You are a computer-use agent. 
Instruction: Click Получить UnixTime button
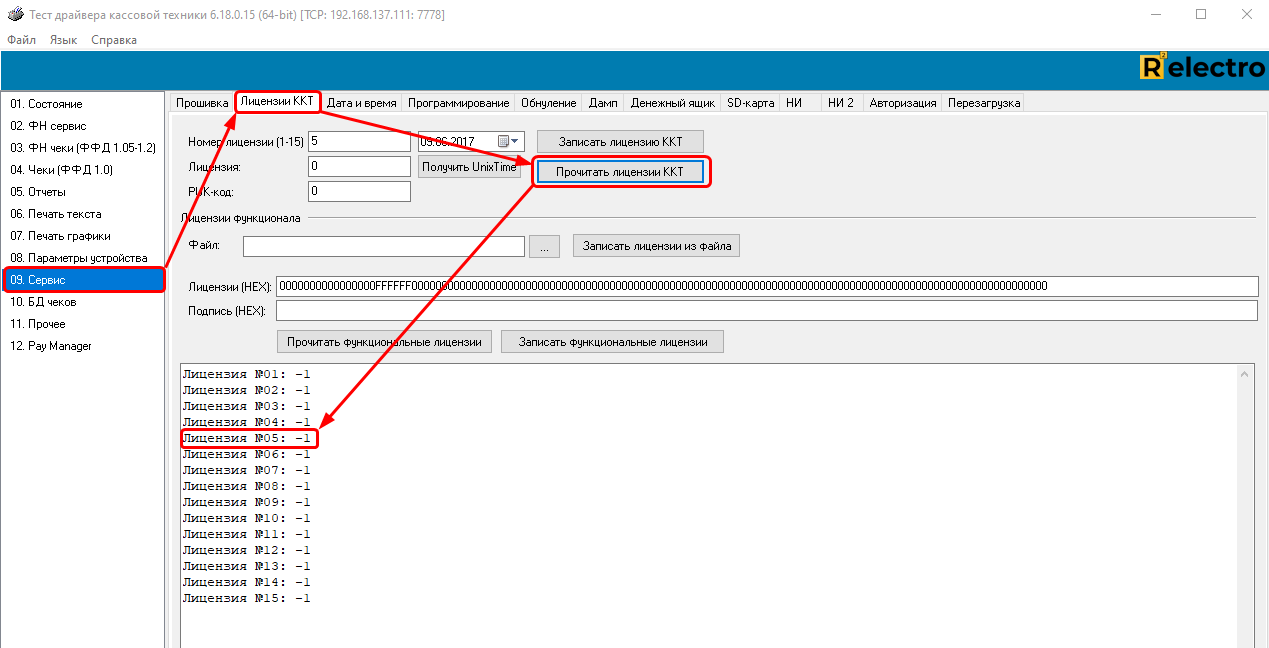pos(469,167)
